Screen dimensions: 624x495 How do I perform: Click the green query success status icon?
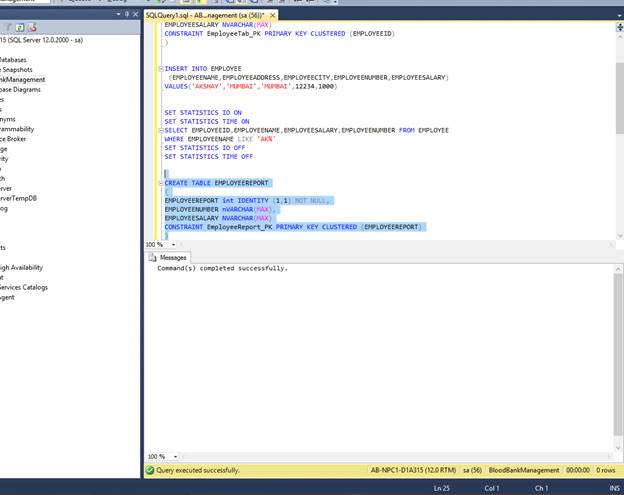tap(150, 469)
